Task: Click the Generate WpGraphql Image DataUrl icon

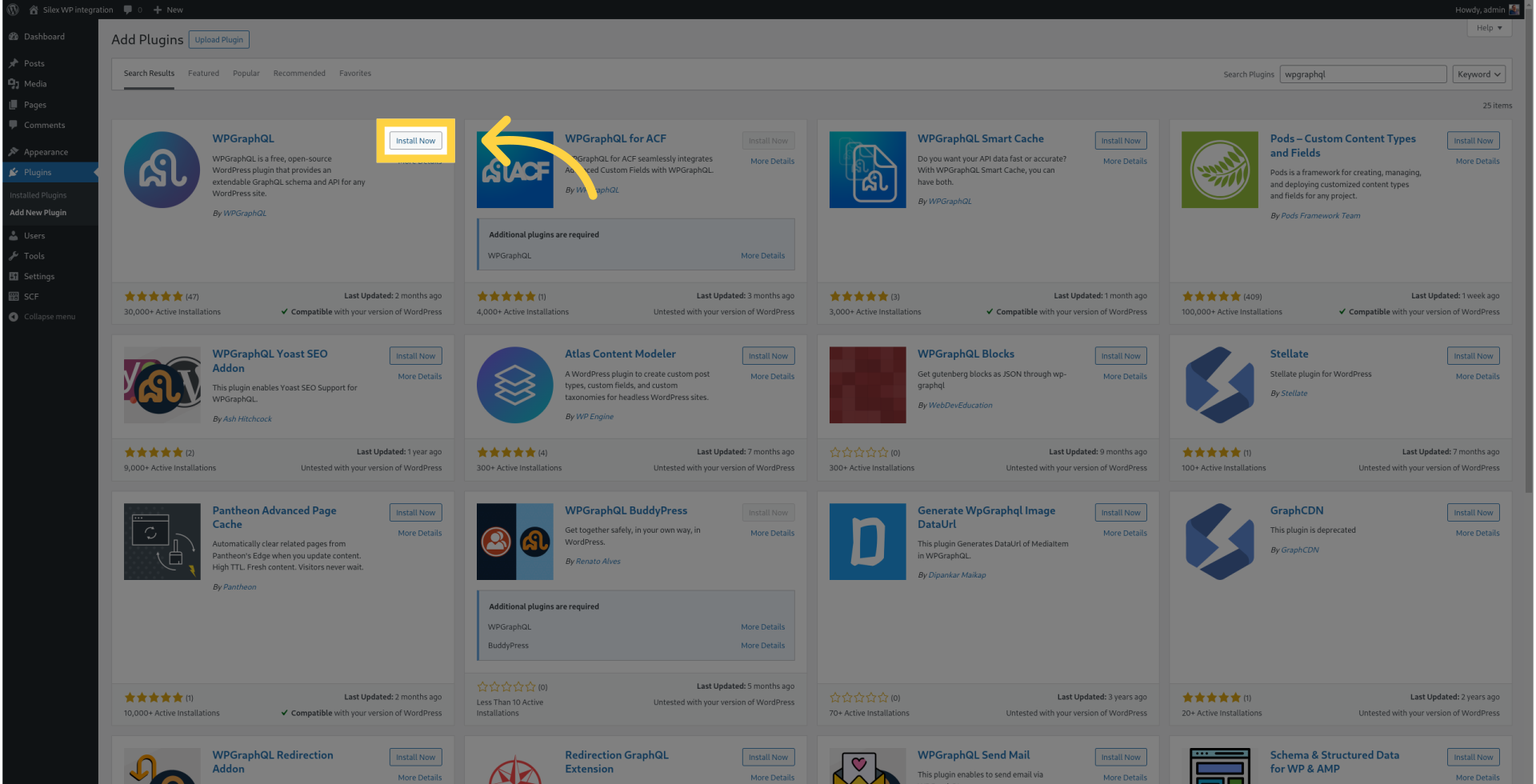Action: point(867,542)
